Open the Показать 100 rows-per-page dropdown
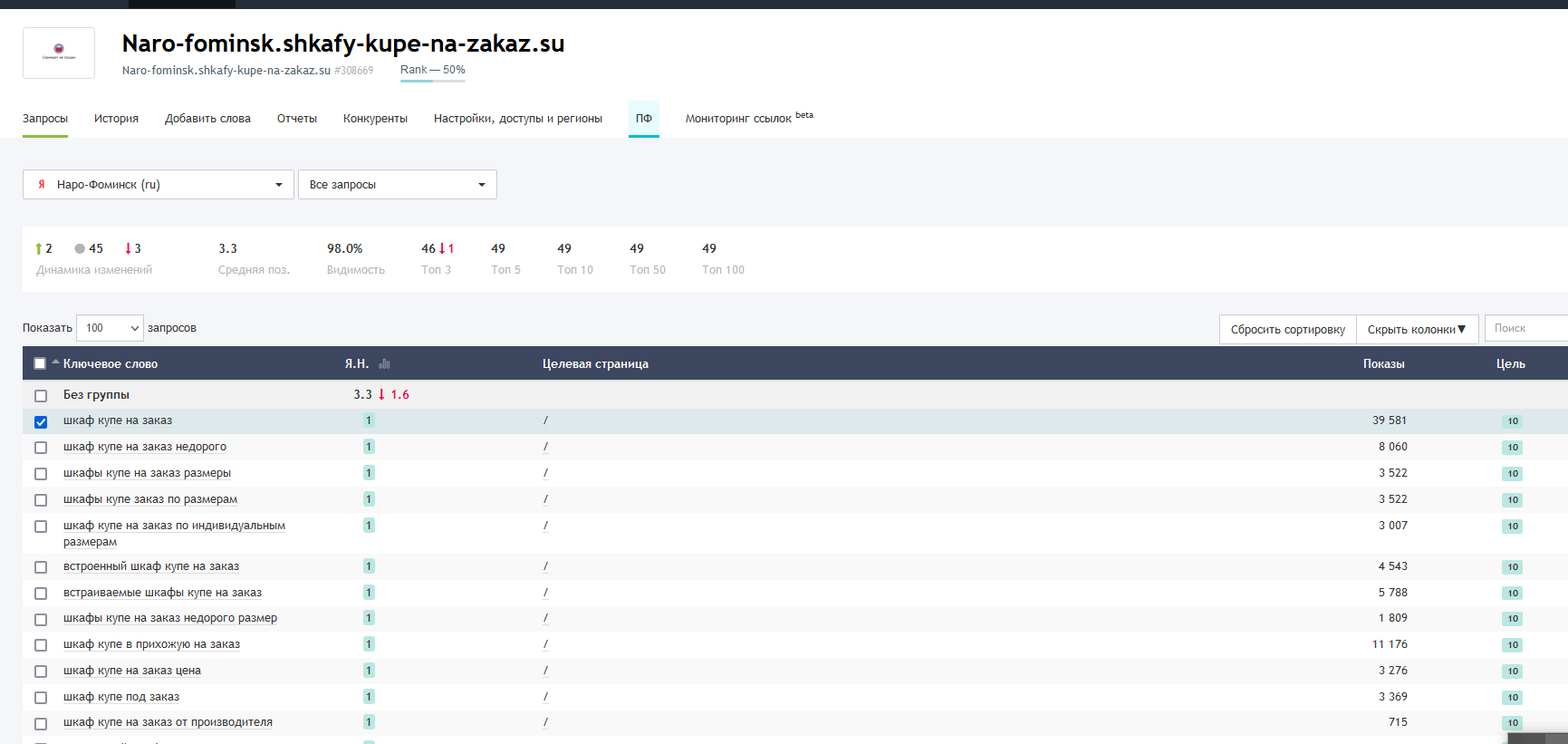This screenshot has height=744, width=1568. click(x=110, y=328)
